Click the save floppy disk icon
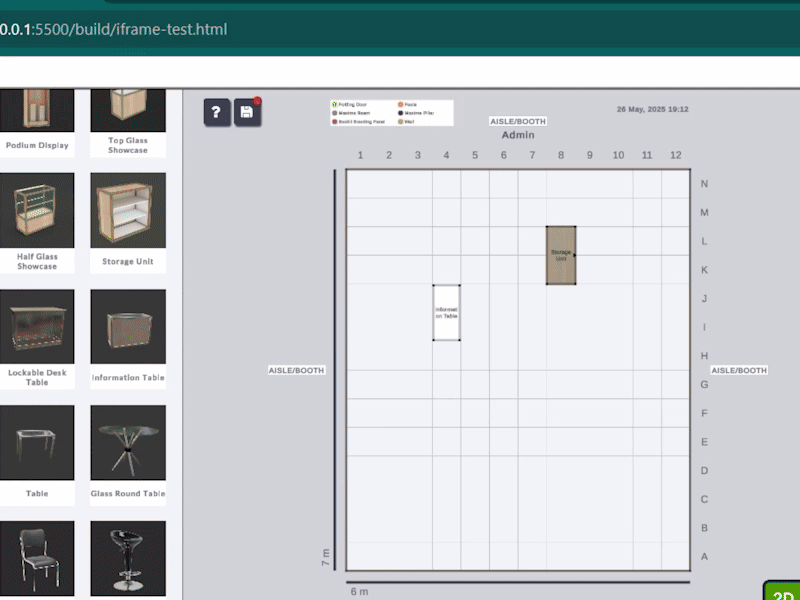 247,113
